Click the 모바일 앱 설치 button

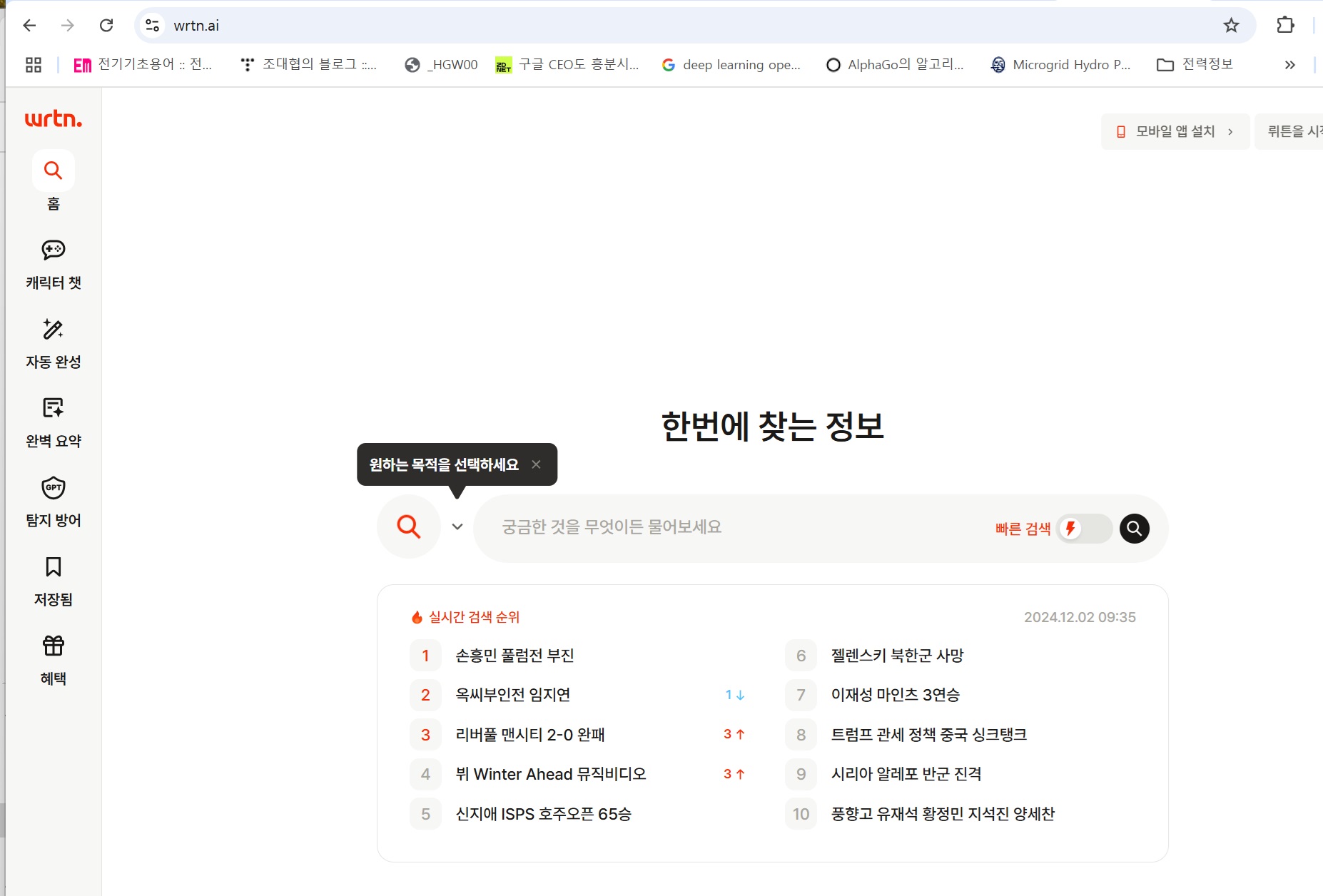pos(1175,131)
